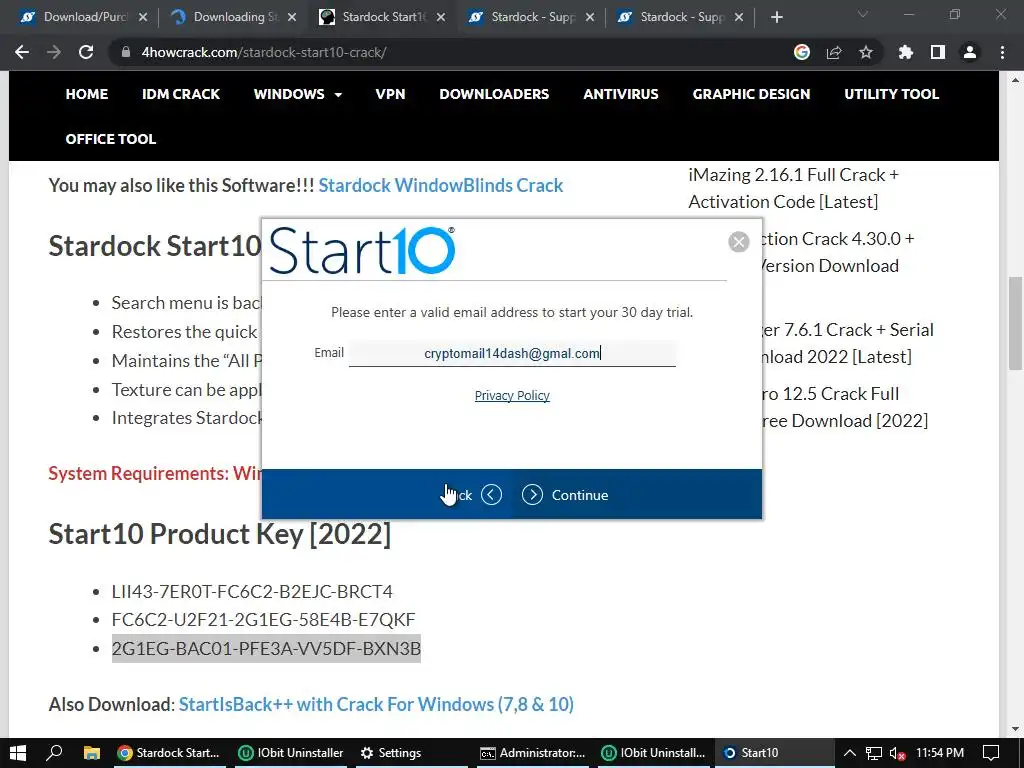The image size is (1024, 768).
Task: Click the share page icon
Action: click(834, 52)
